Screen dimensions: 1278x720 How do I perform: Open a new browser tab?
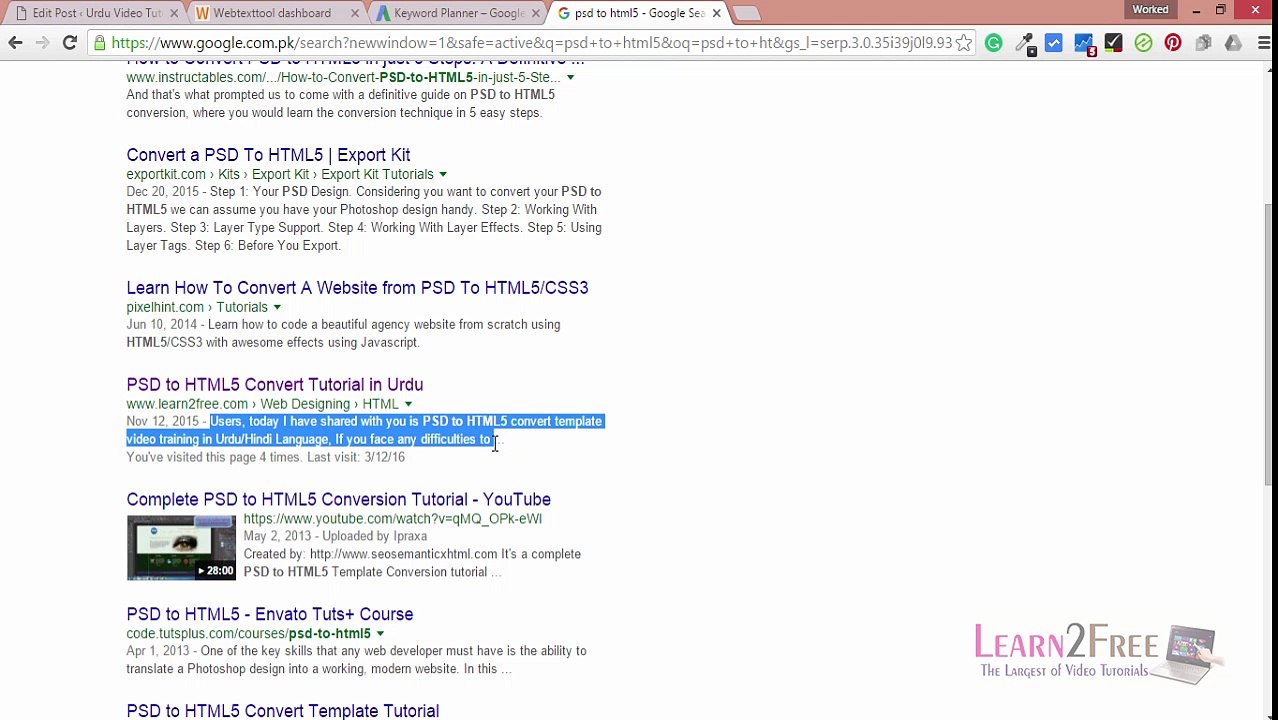coord(746,13)
